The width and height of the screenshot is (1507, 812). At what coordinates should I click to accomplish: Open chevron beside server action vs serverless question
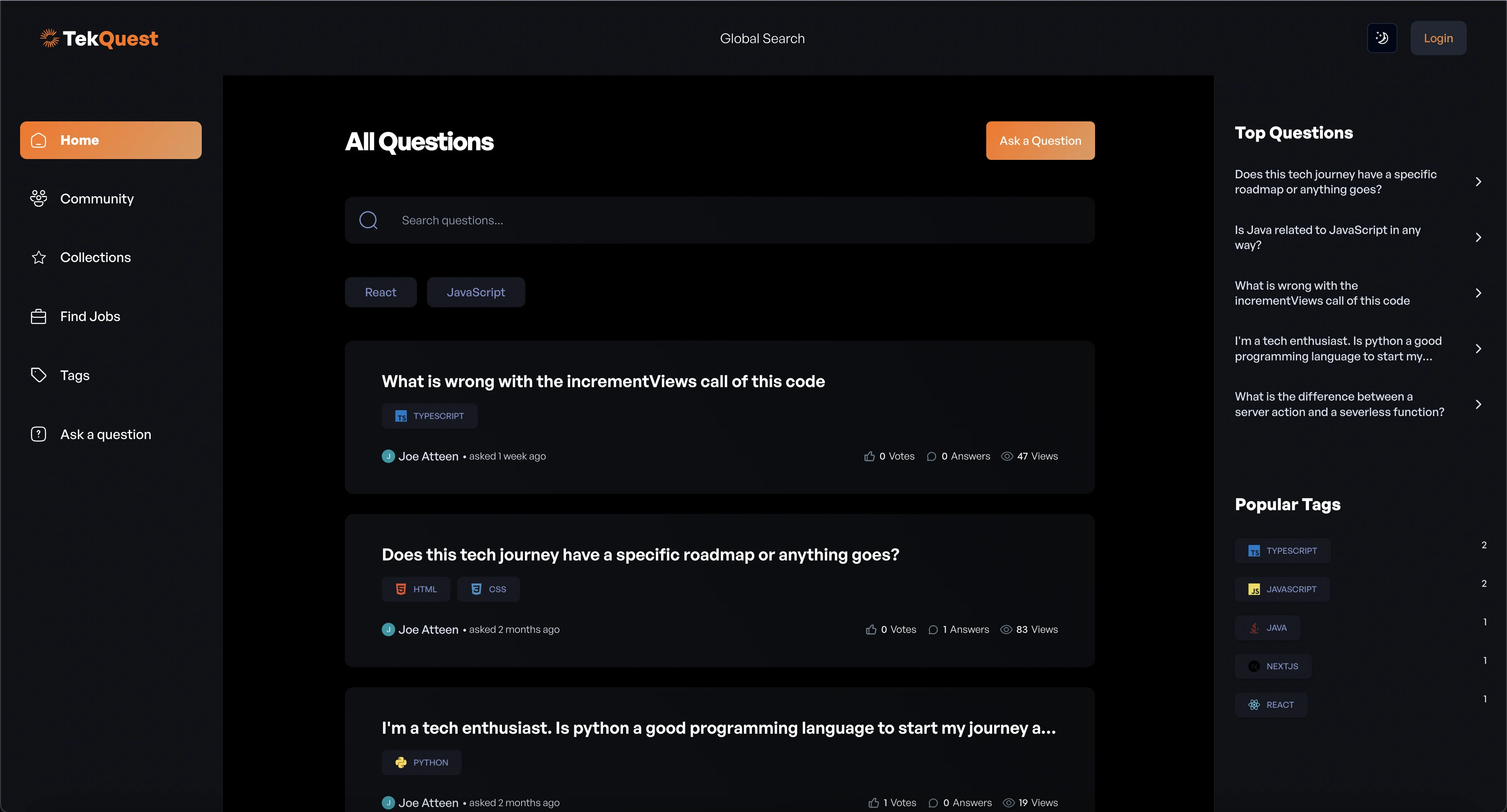[1478, 404]
